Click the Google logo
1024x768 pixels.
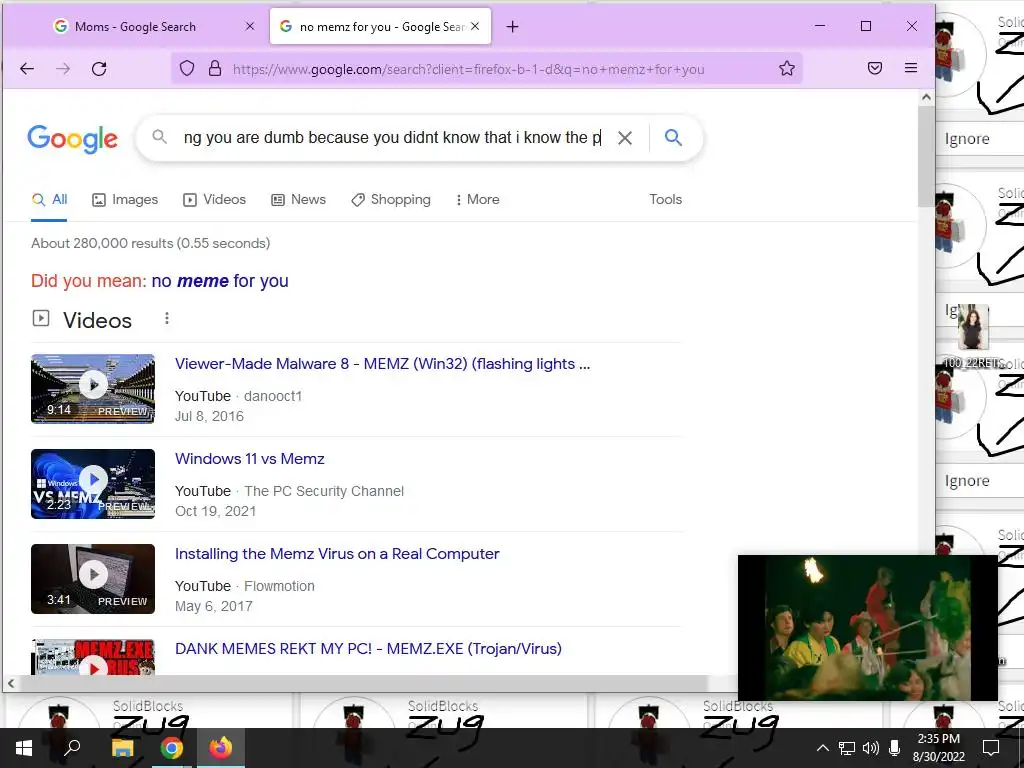point(72,138)
